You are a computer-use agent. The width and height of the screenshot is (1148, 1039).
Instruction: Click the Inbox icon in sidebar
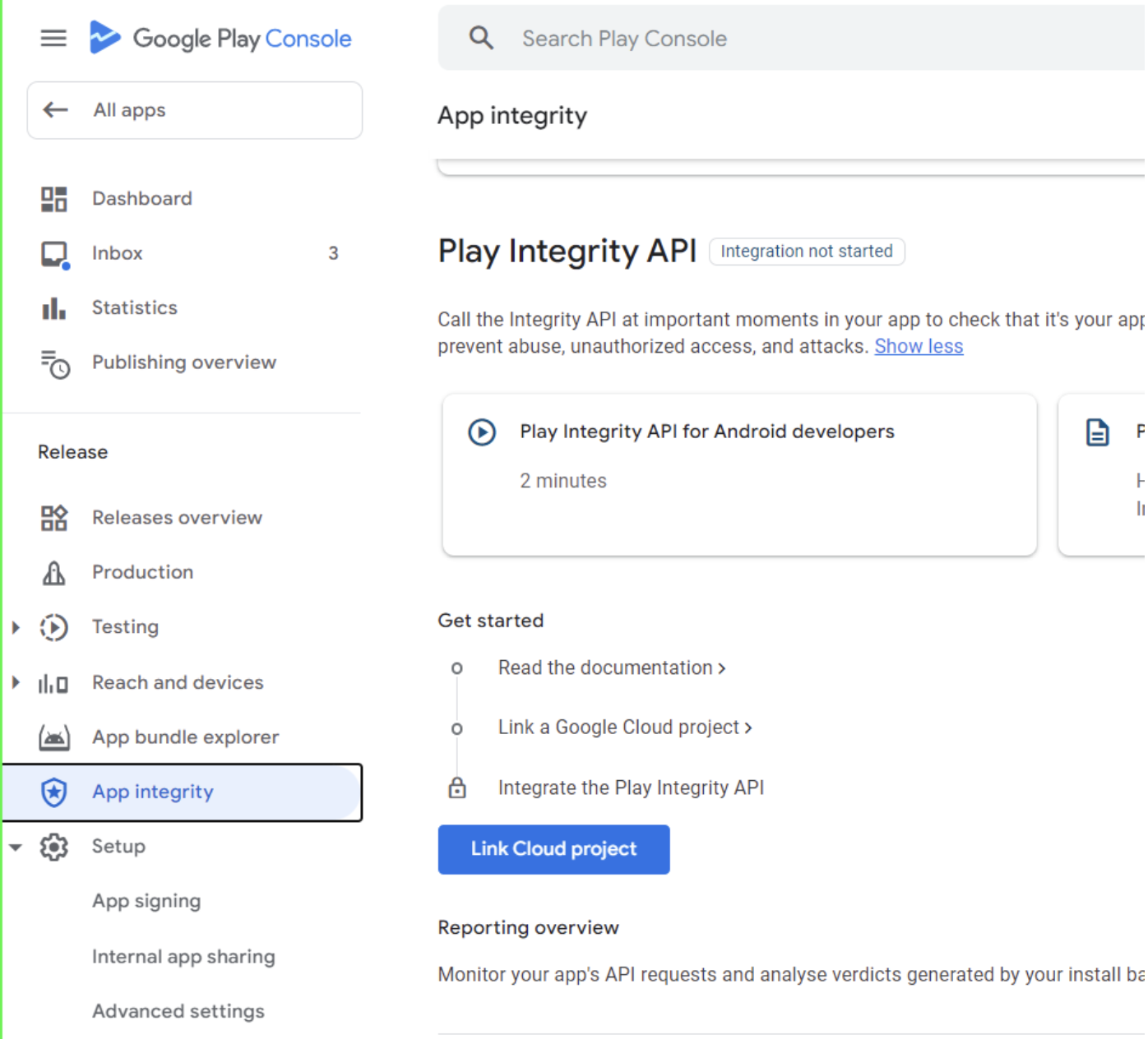[x=54, y=254]
